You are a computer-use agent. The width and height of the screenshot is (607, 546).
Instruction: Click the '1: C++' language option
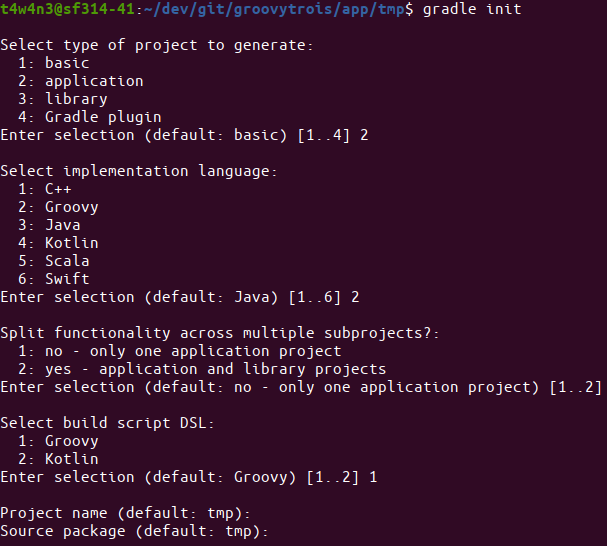pos(45,189)
